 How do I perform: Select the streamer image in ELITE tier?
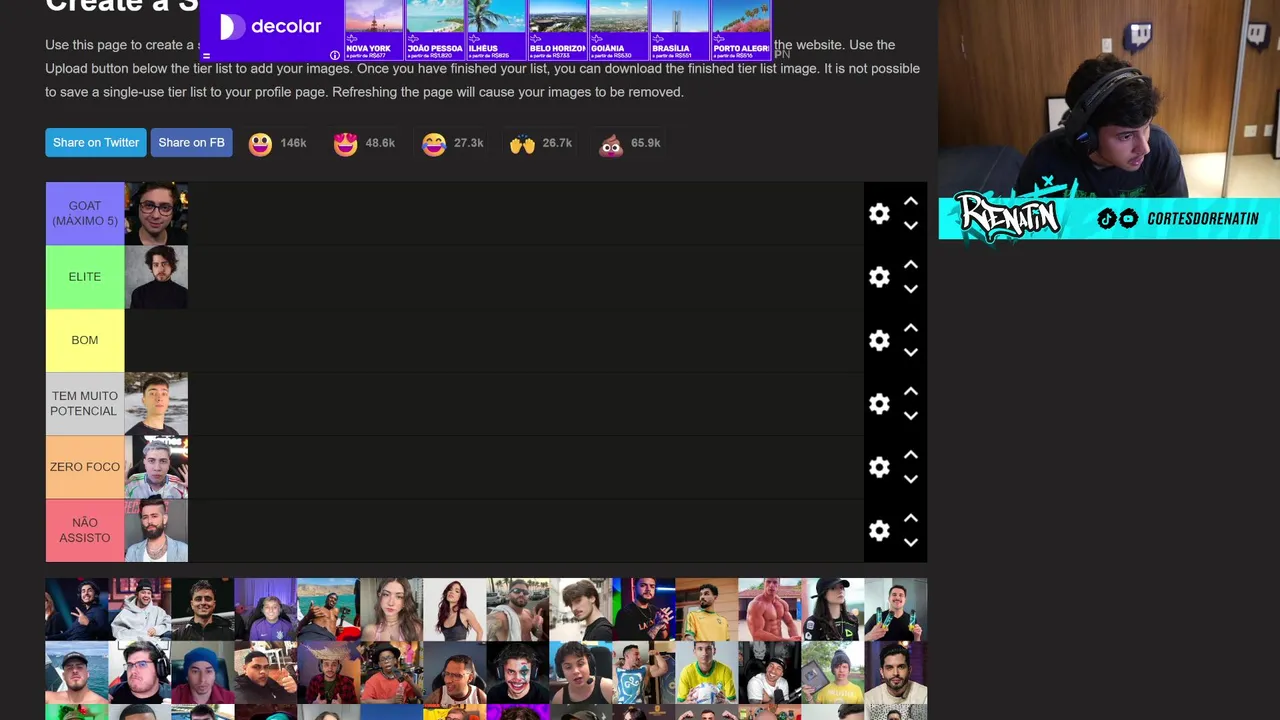click(x=156, y=277)
